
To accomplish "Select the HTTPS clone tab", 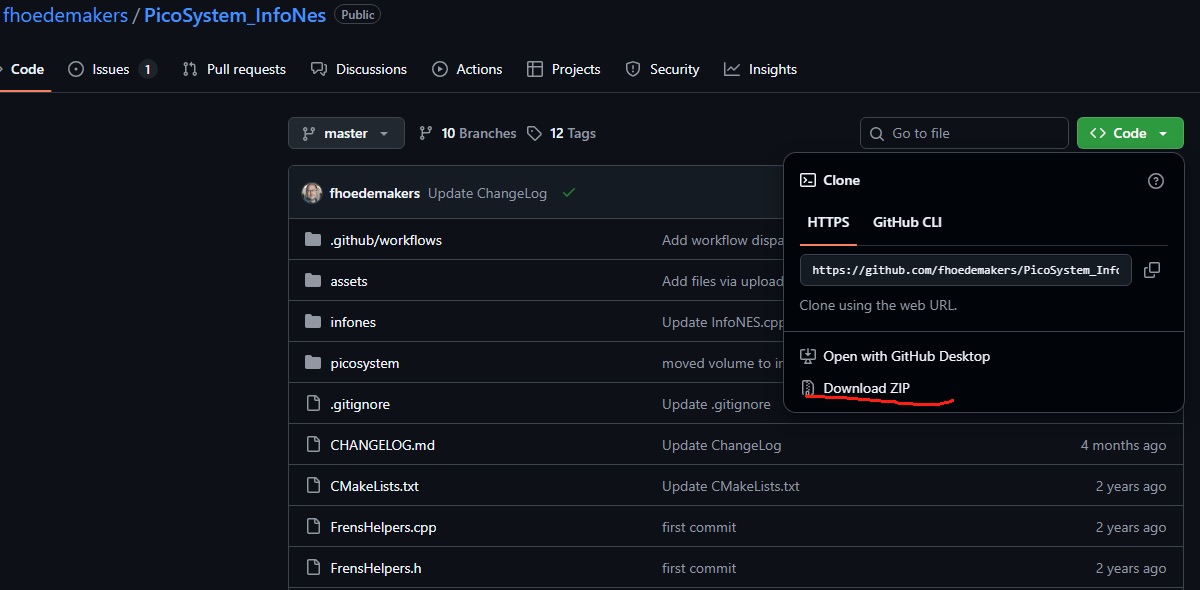I will (x=828, y=222).
